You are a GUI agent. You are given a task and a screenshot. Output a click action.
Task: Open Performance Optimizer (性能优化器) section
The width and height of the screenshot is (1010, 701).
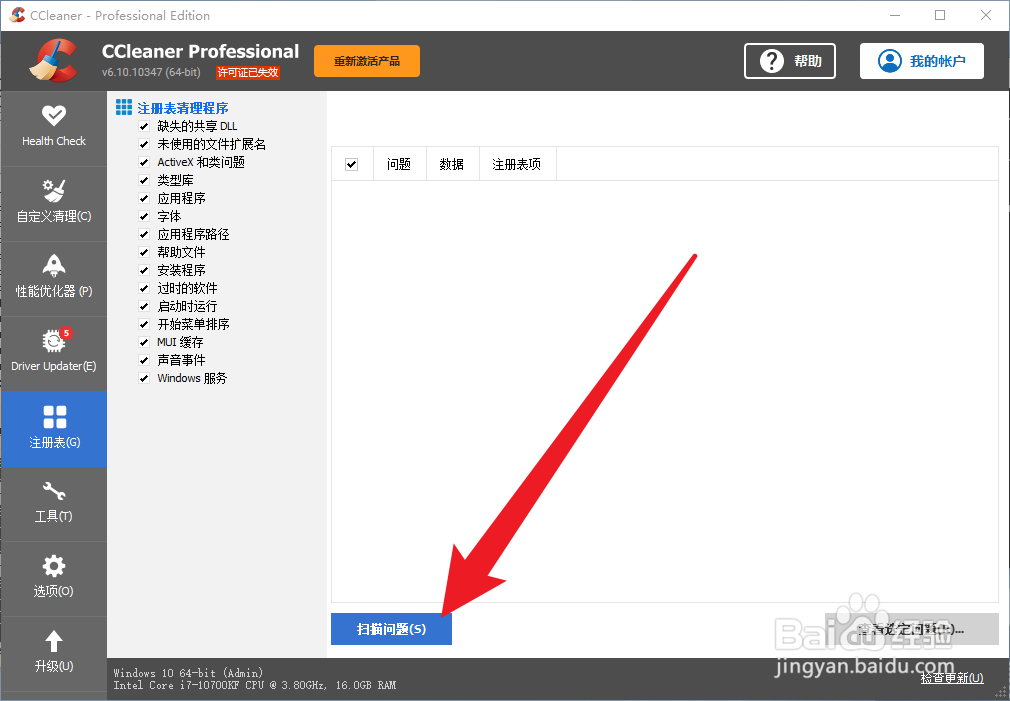pyautogui.click(x=53, y=278)
